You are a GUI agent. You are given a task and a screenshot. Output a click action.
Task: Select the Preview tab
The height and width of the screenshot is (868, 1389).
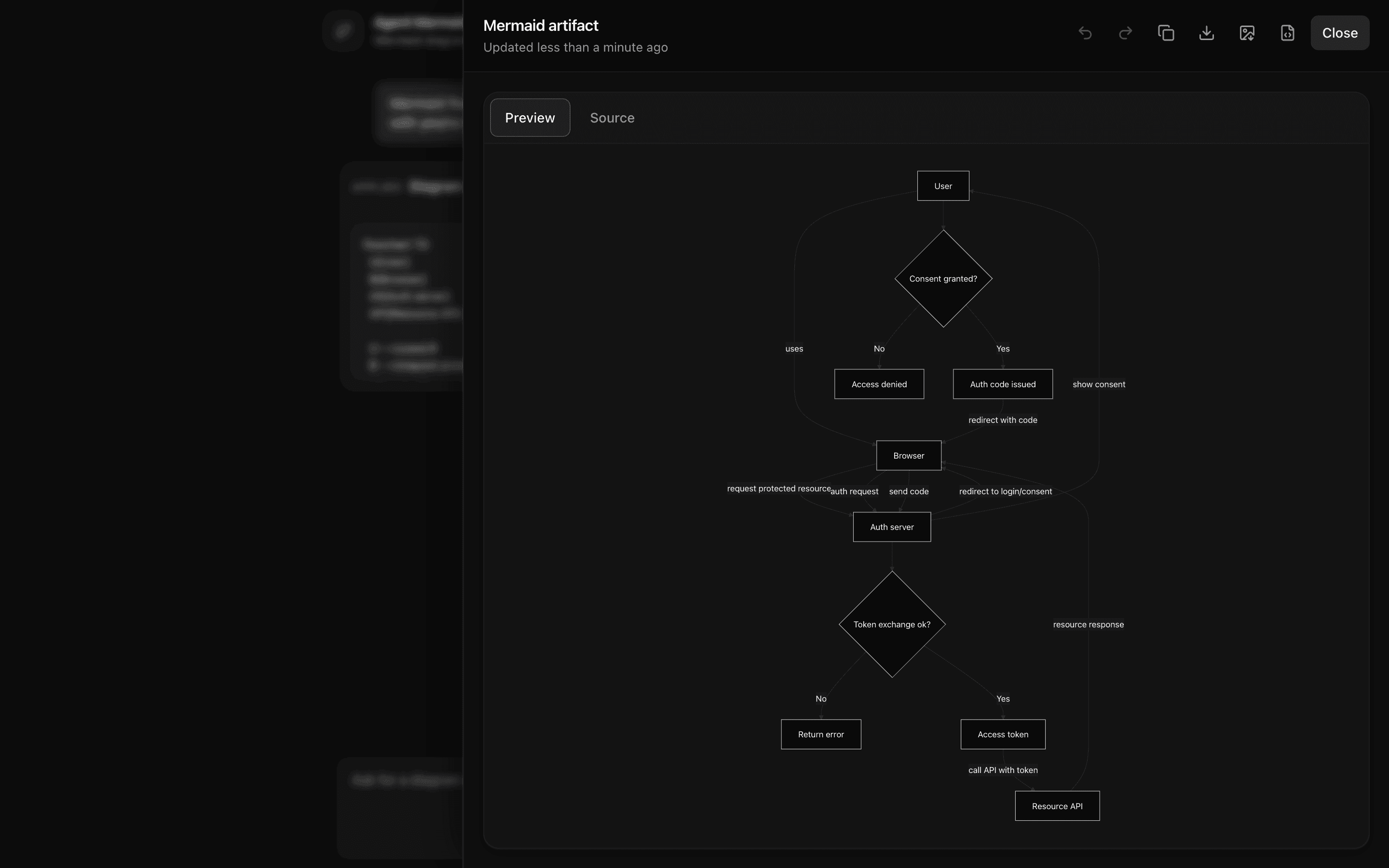(x=530, y=118)
